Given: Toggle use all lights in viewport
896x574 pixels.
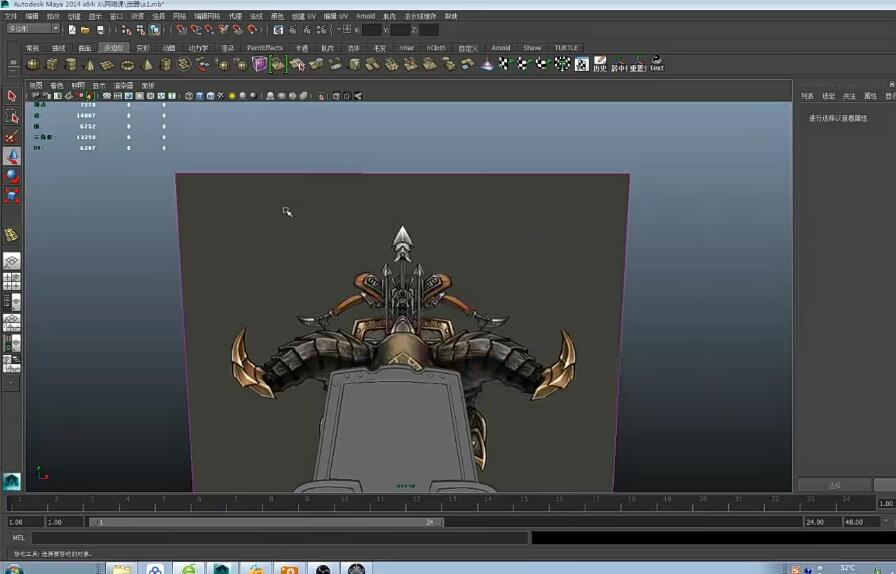Looking at the screenshot, I should 231,96.
